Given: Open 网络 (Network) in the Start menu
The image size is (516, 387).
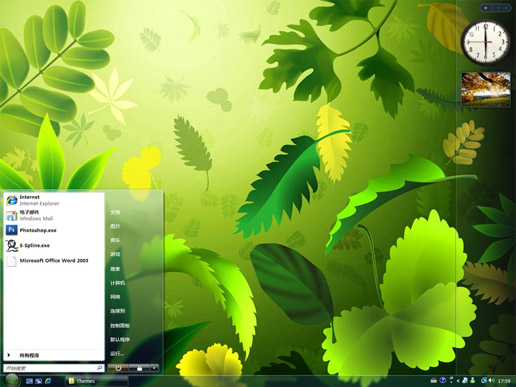Looking at the screenshot, I should [115, 297].
